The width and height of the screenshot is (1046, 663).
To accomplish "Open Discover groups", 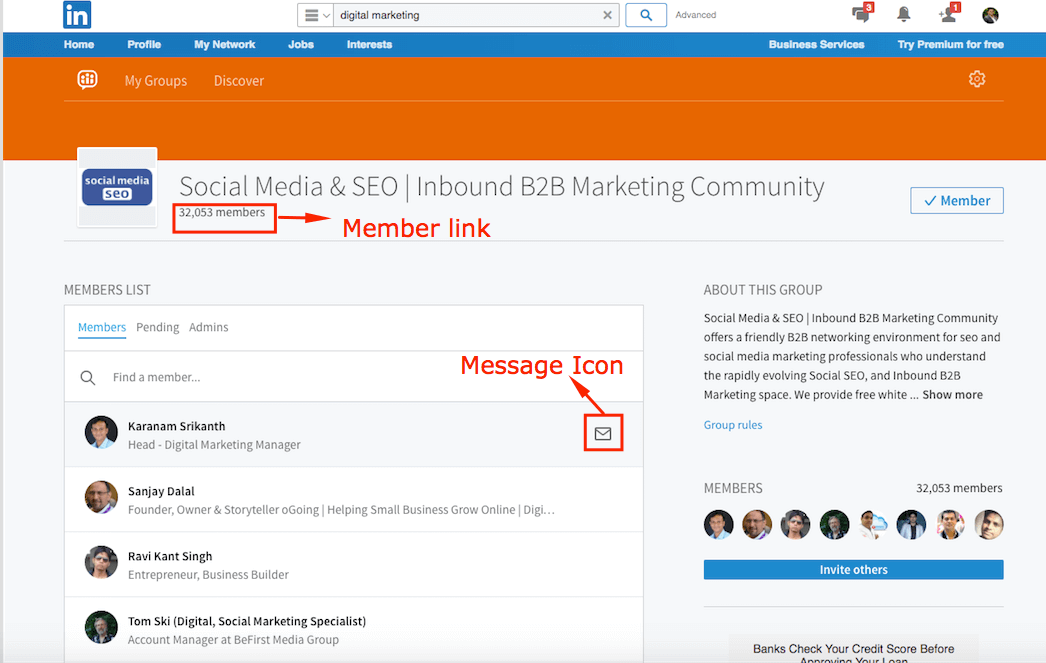I will point(239,81).
